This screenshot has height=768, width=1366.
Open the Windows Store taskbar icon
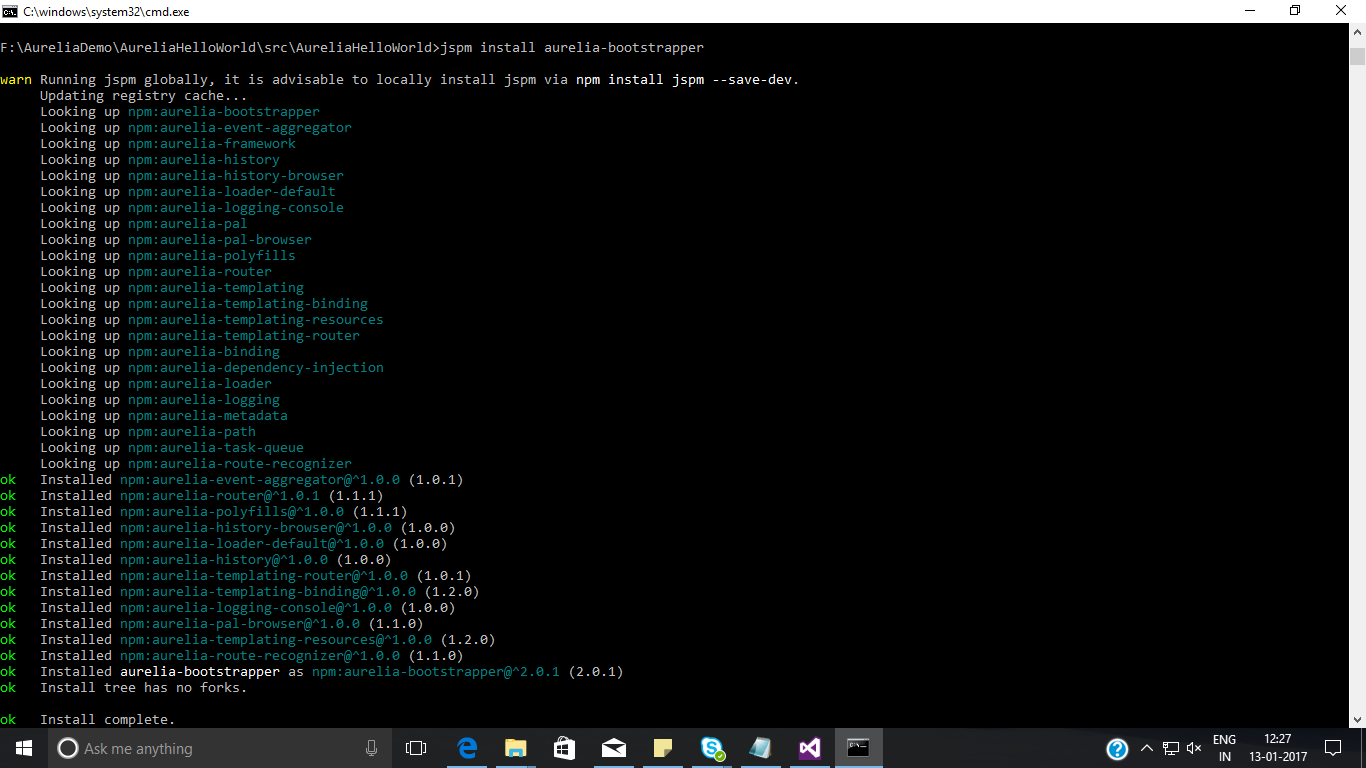[564, 748]
